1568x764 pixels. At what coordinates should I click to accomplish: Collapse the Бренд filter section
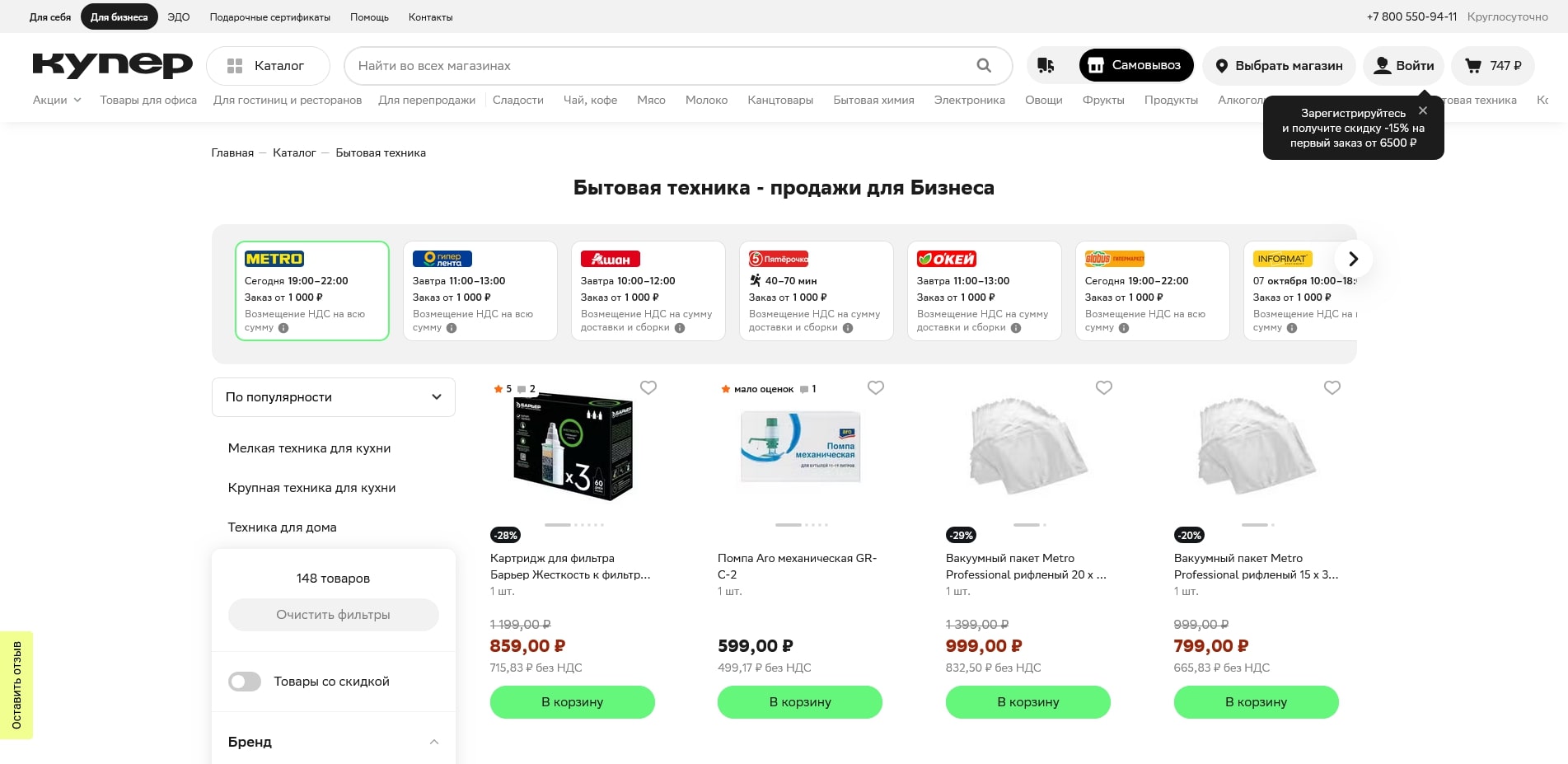click(434, 742)
